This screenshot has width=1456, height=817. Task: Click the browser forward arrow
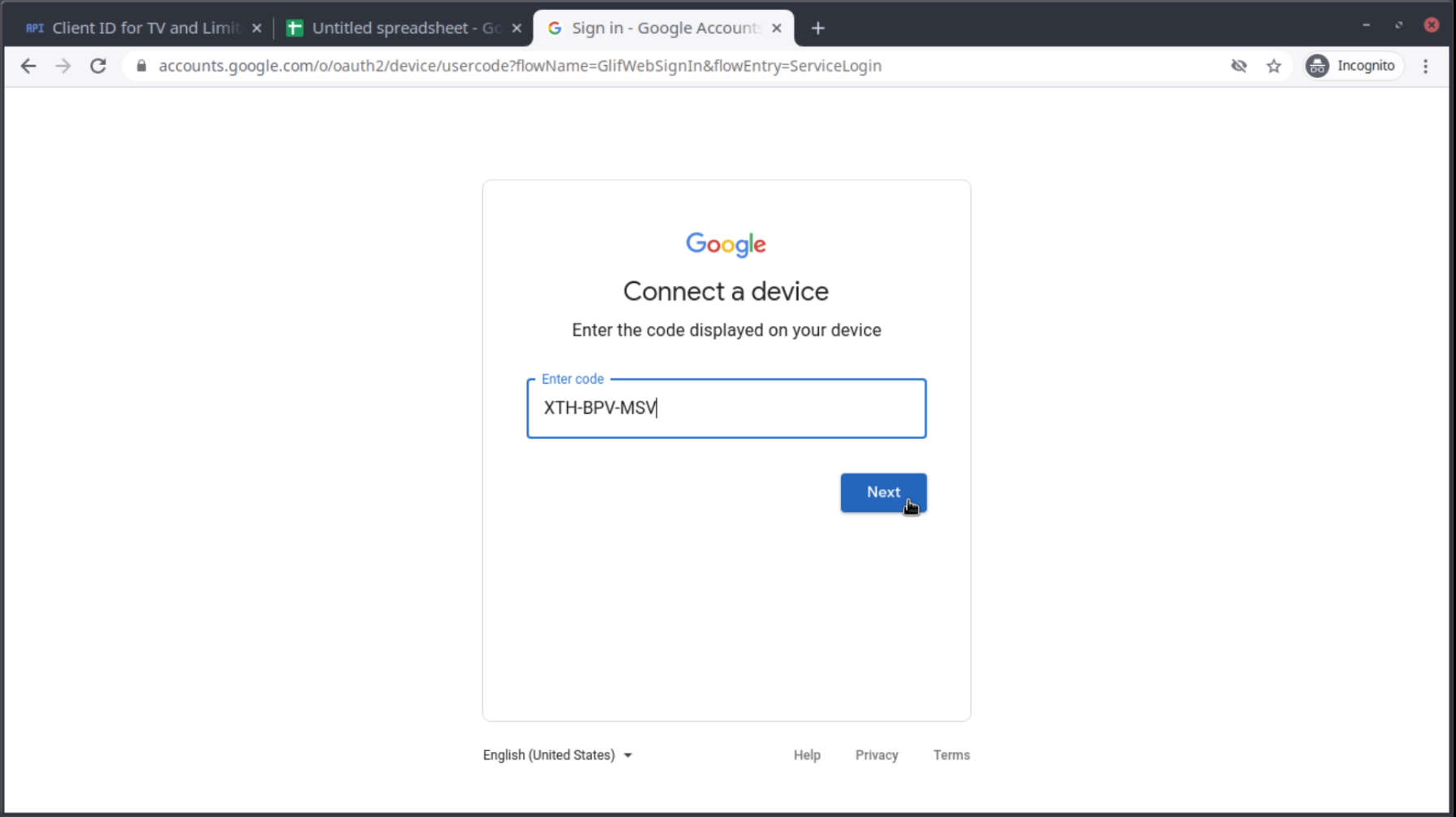point(63,66)
